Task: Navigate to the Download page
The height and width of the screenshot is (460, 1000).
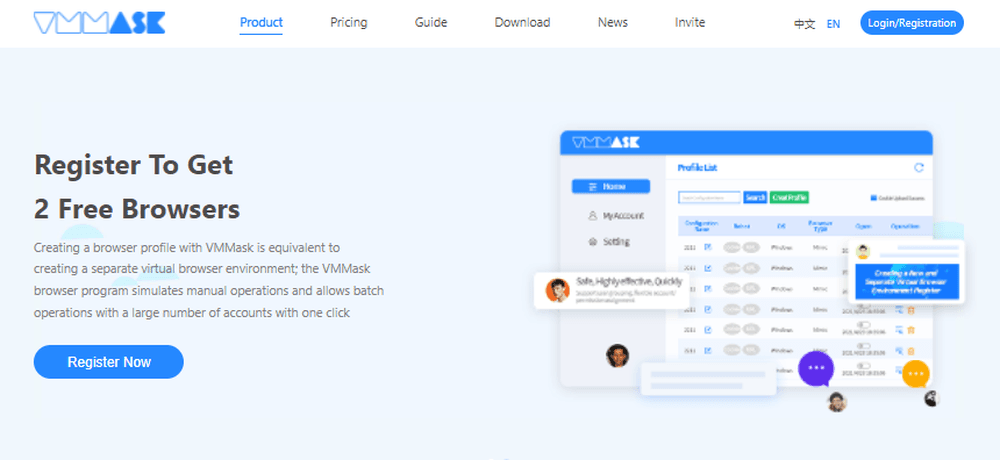Action: click(522, 22)
